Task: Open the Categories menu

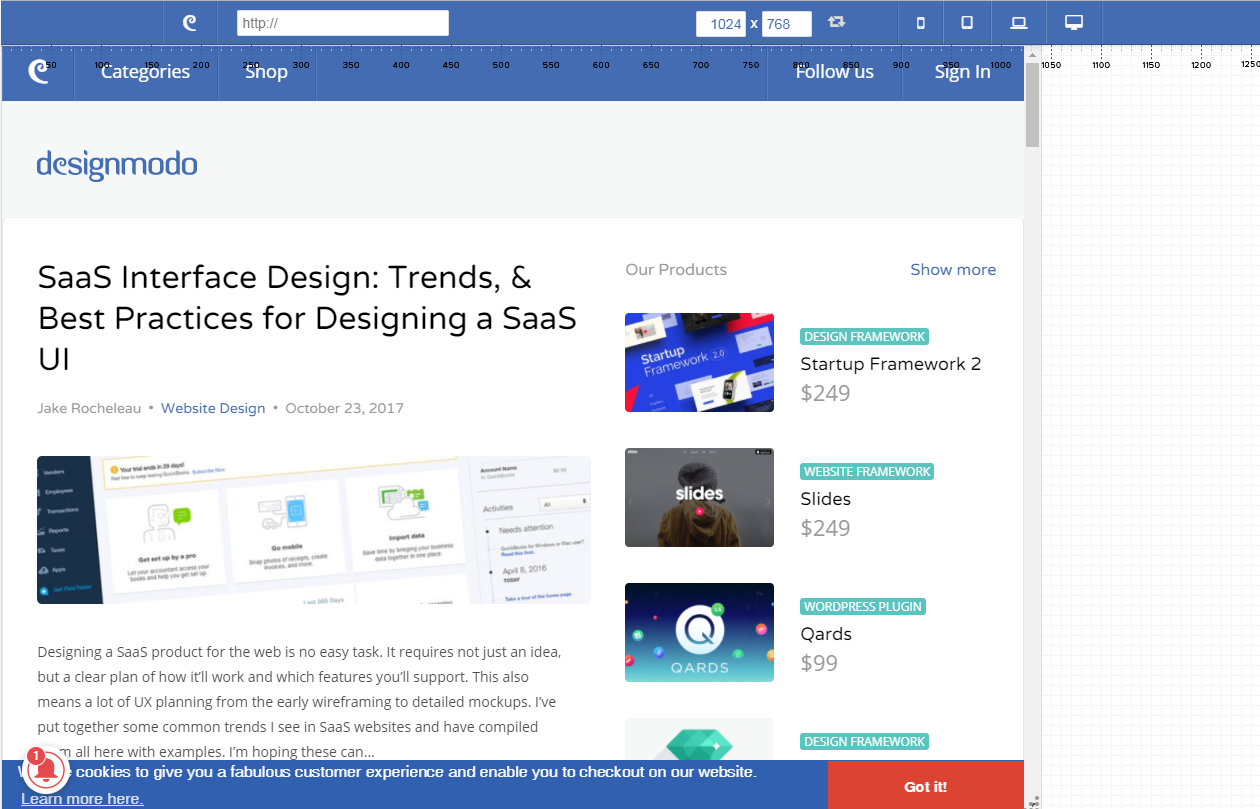Action: pyautogui.click(x=146, y=72)
